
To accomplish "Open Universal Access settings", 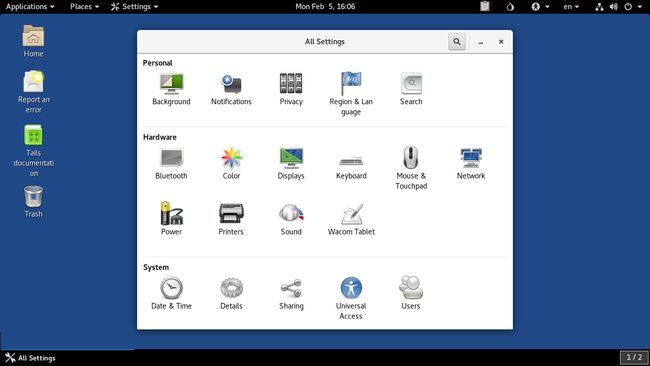I will (x=351, y=298).
